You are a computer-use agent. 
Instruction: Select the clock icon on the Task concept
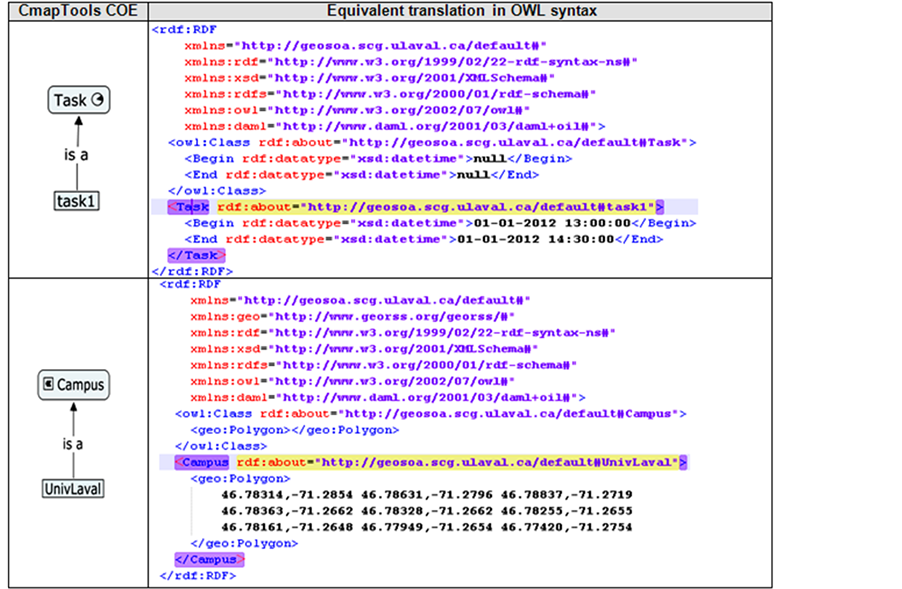point(98,100)
